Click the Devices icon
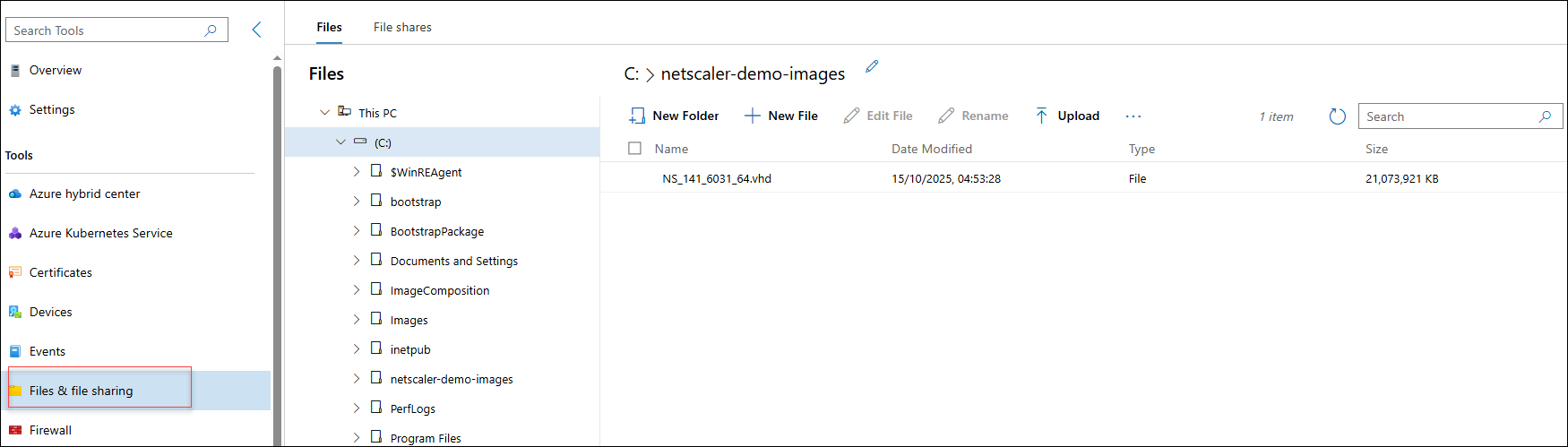The image size is (1568, 447). [x=15, y=312]
